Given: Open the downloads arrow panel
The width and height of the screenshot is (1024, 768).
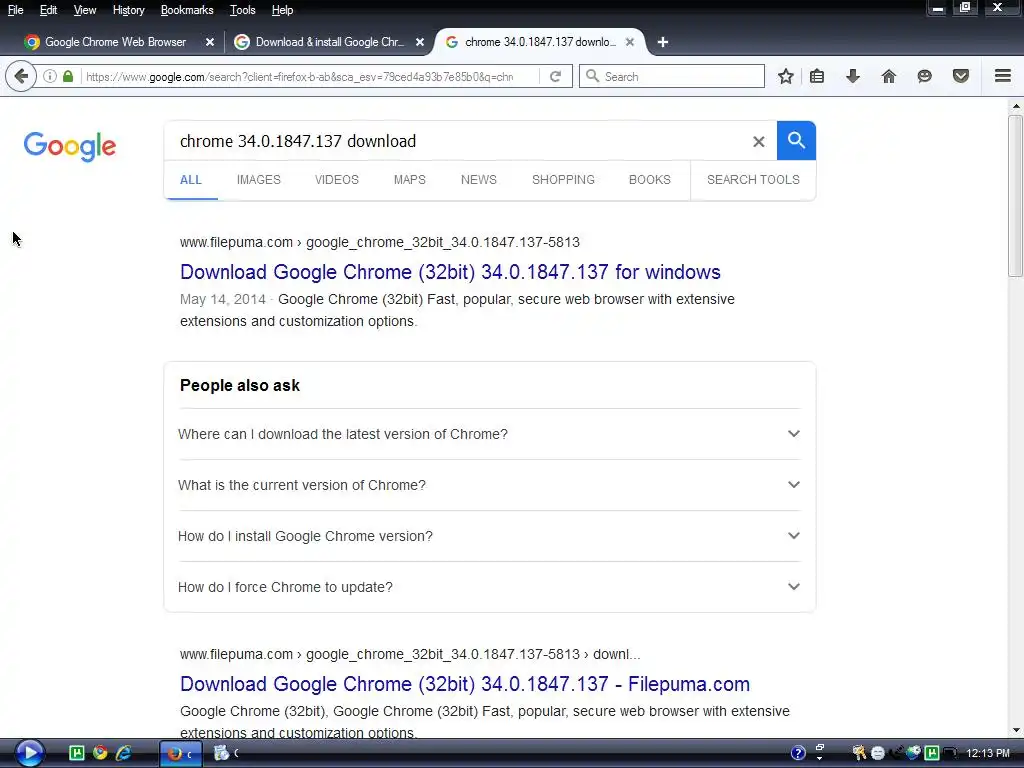Looking at the screenshot, I should coord(853,76).
